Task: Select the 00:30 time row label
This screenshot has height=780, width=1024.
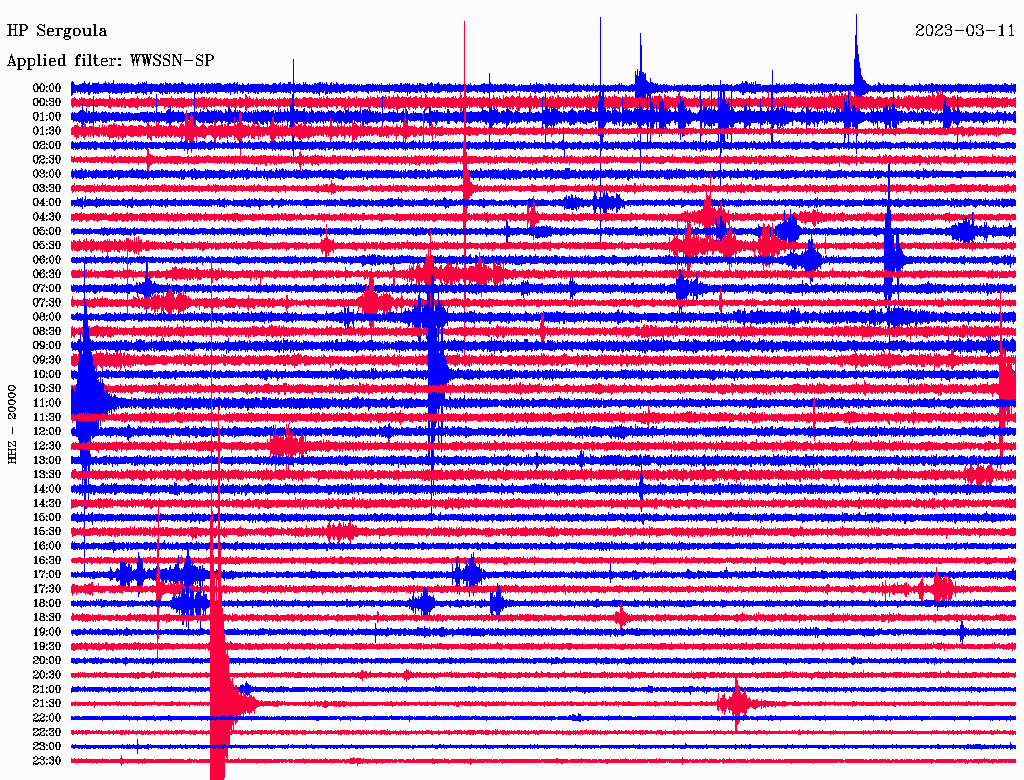Action: point(47,102)
